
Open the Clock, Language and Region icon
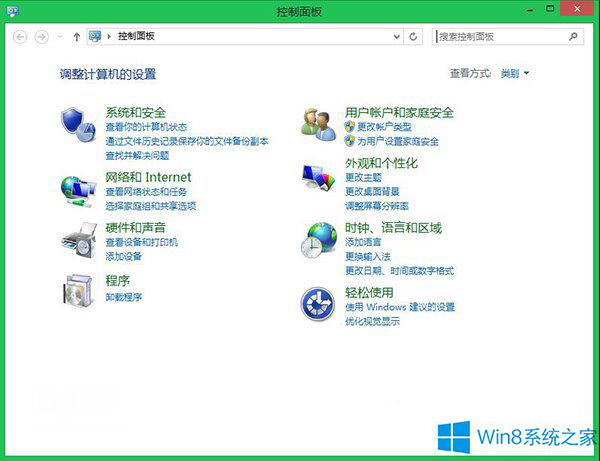click(319, 240)
